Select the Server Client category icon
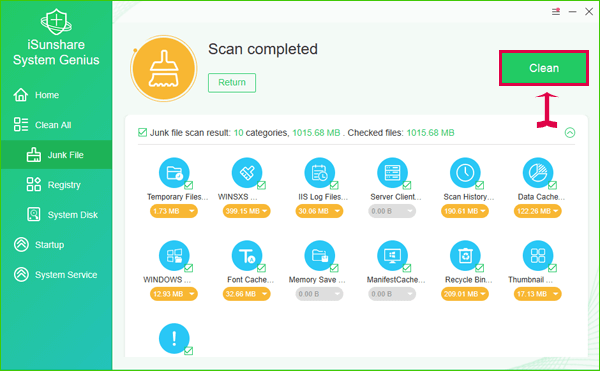The height and width of the screenshot is (371, 600). [x=392, y=172]
